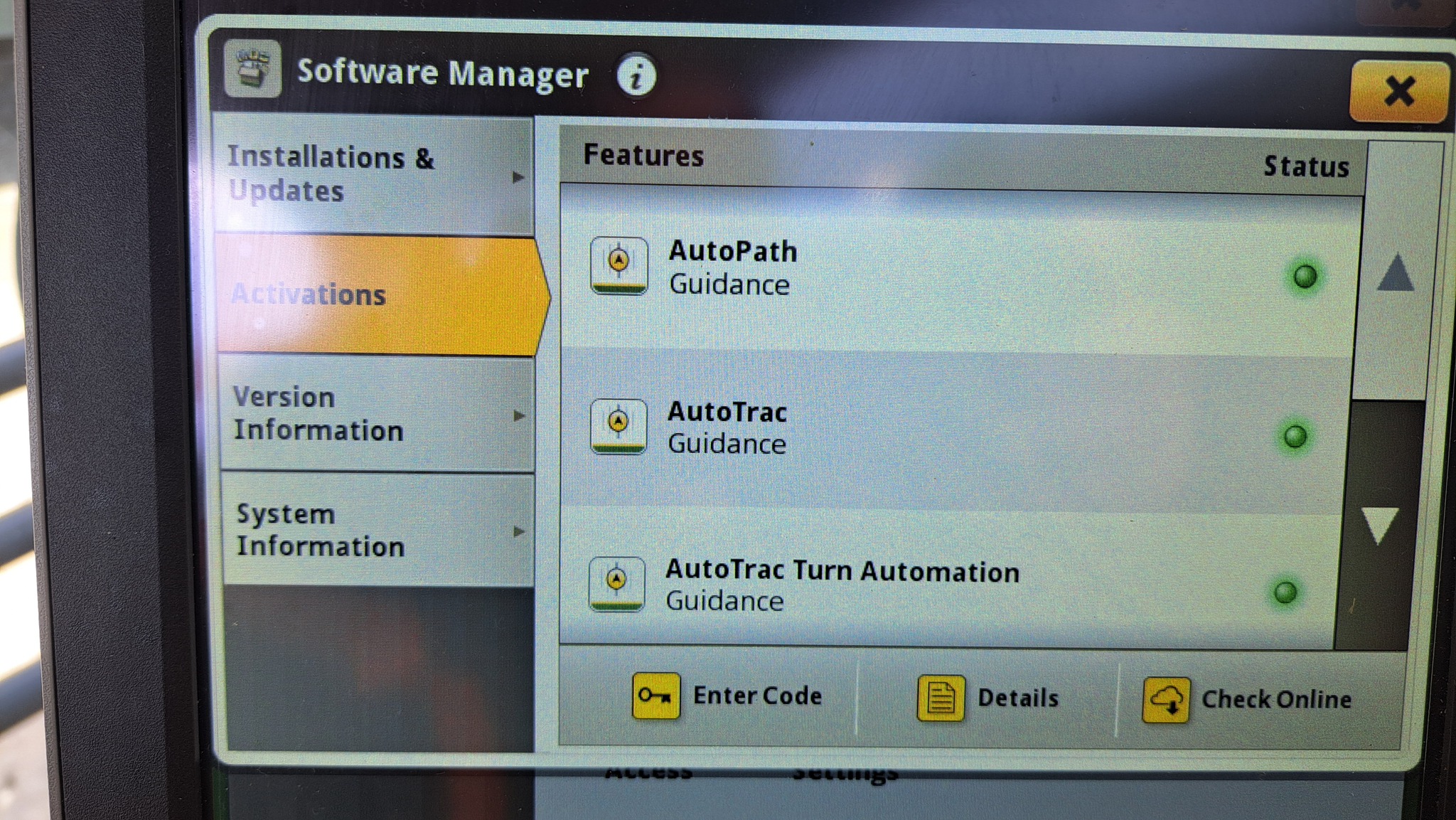Click the Check Online cloud icon
1456x820 pixels.
click(1166, 700)
